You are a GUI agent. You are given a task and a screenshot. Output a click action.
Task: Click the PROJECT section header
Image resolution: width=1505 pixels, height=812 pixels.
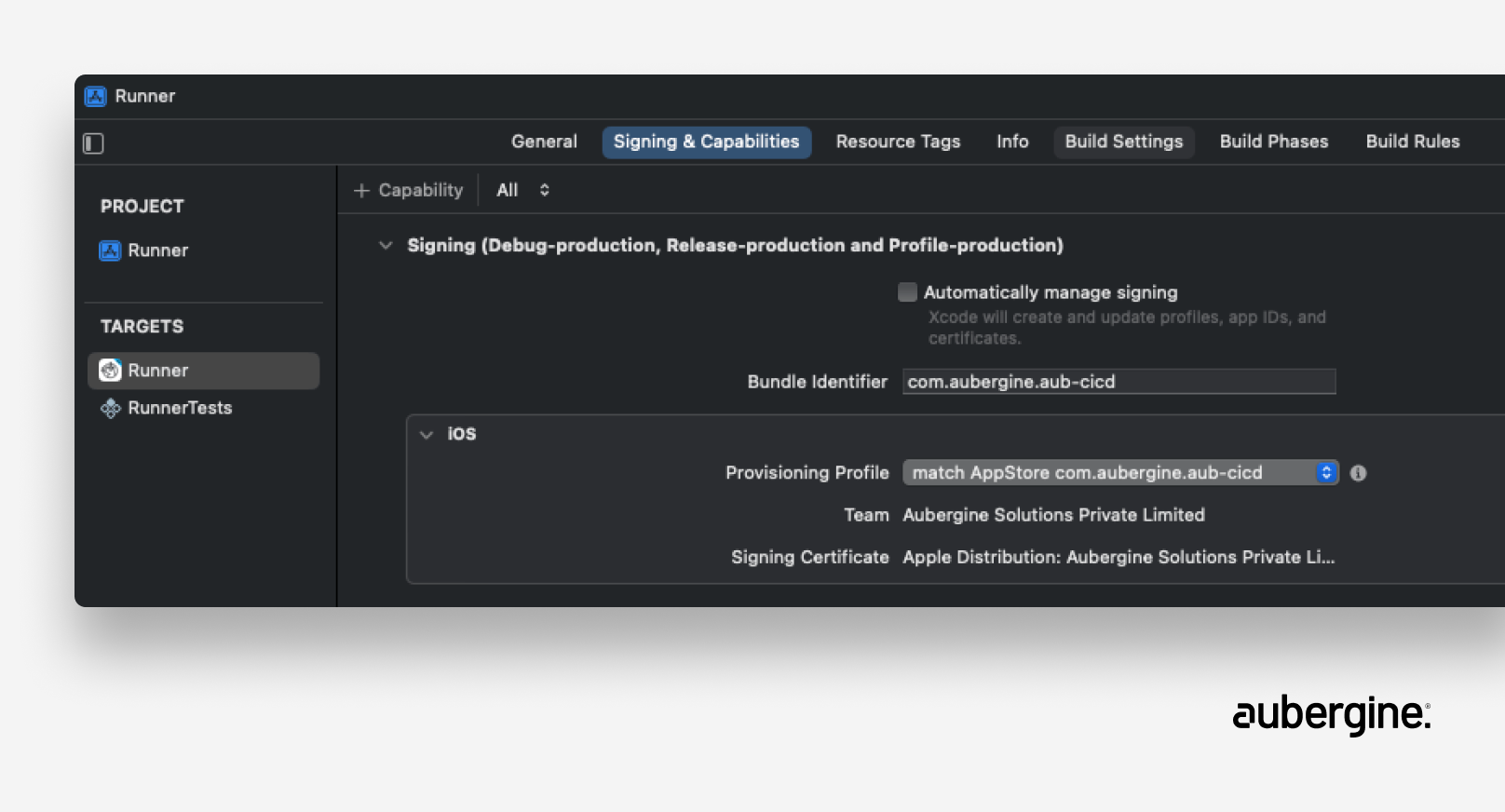coord(142,206)
